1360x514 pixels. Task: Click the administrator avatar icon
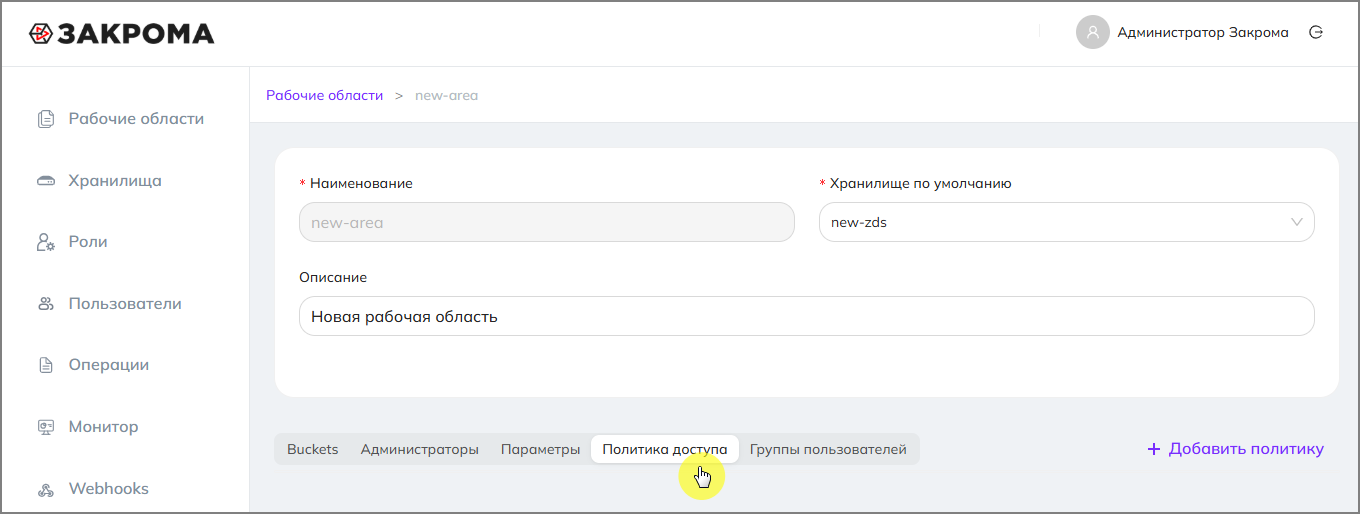point(1093,32)
